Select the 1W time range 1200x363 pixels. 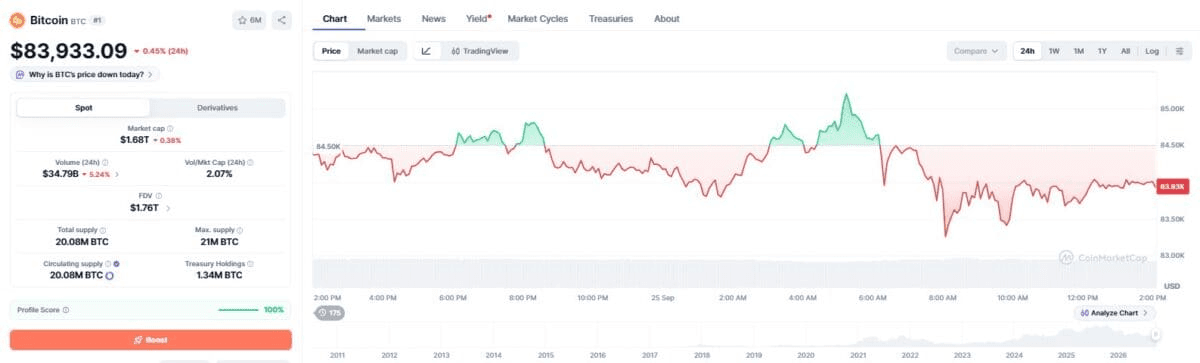1054,51
